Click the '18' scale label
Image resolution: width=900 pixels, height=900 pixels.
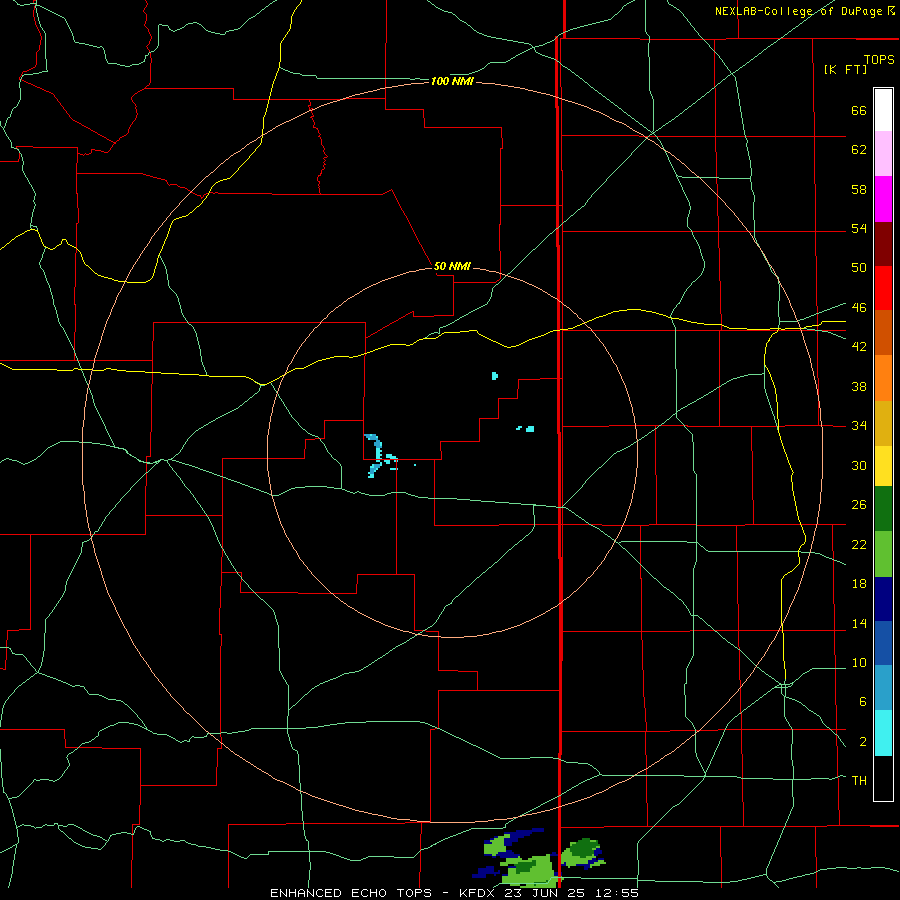(859, 584)
